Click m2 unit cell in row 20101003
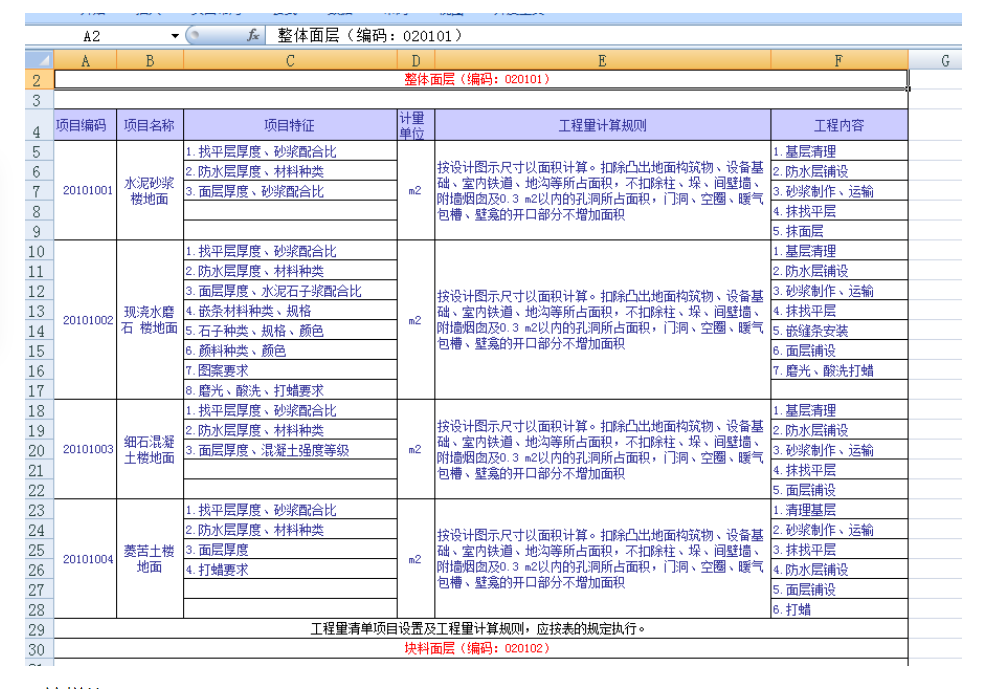Screen dimensions: 1000x689 point(416,450)
